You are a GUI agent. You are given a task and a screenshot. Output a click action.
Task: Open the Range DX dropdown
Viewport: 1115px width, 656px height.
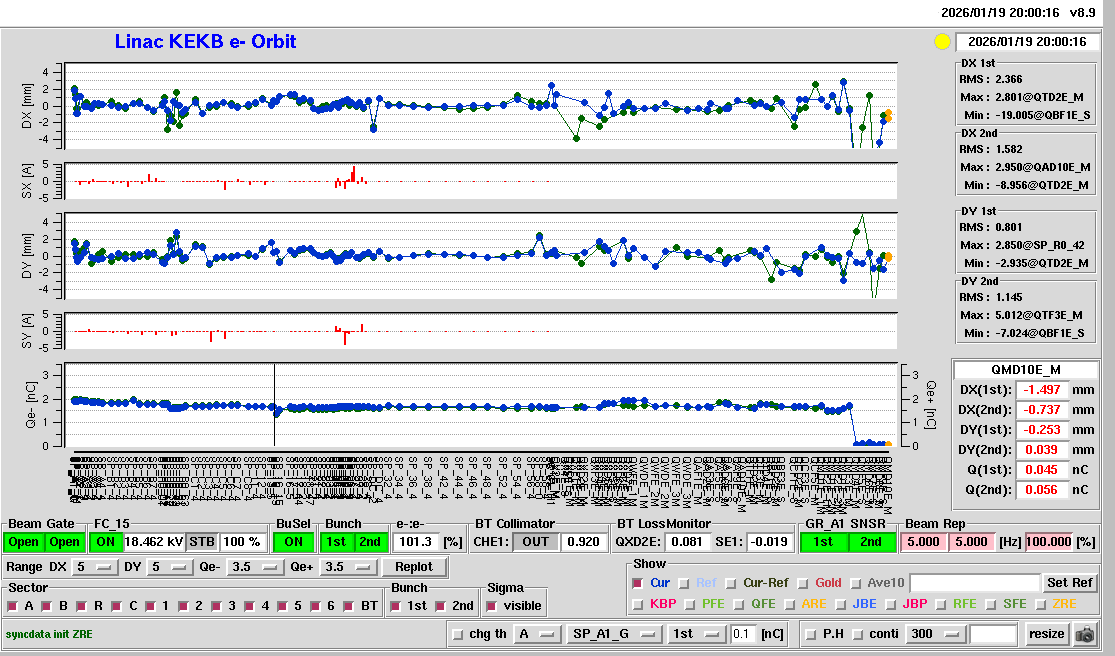93,567
